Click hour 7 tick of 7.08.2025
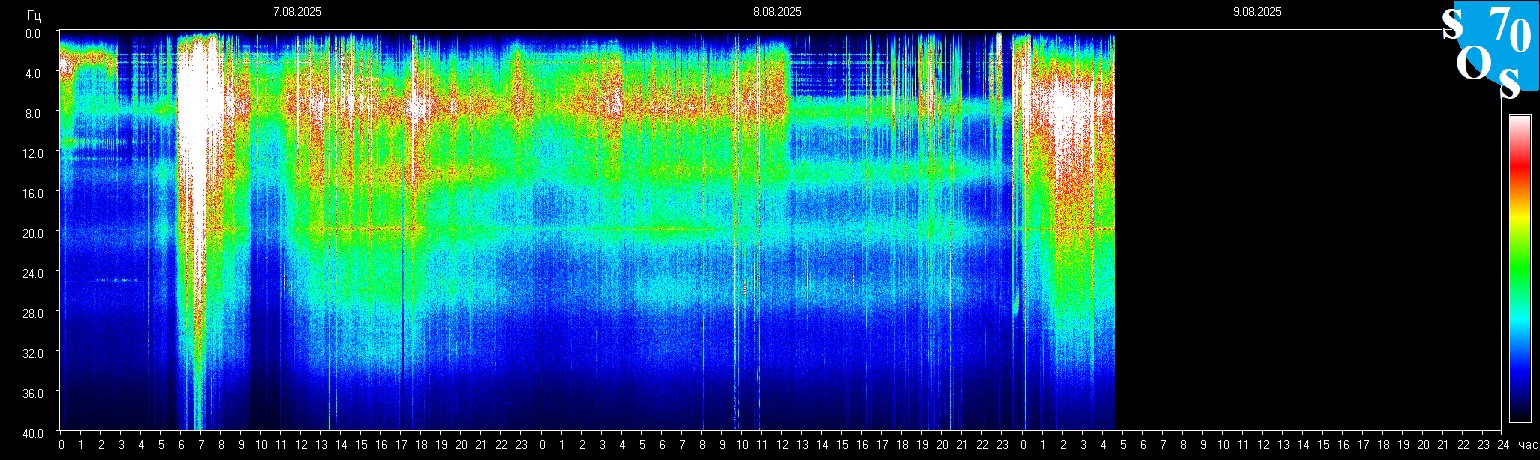1540x460 pixels. pyautogui.click(x=201, y=444)
